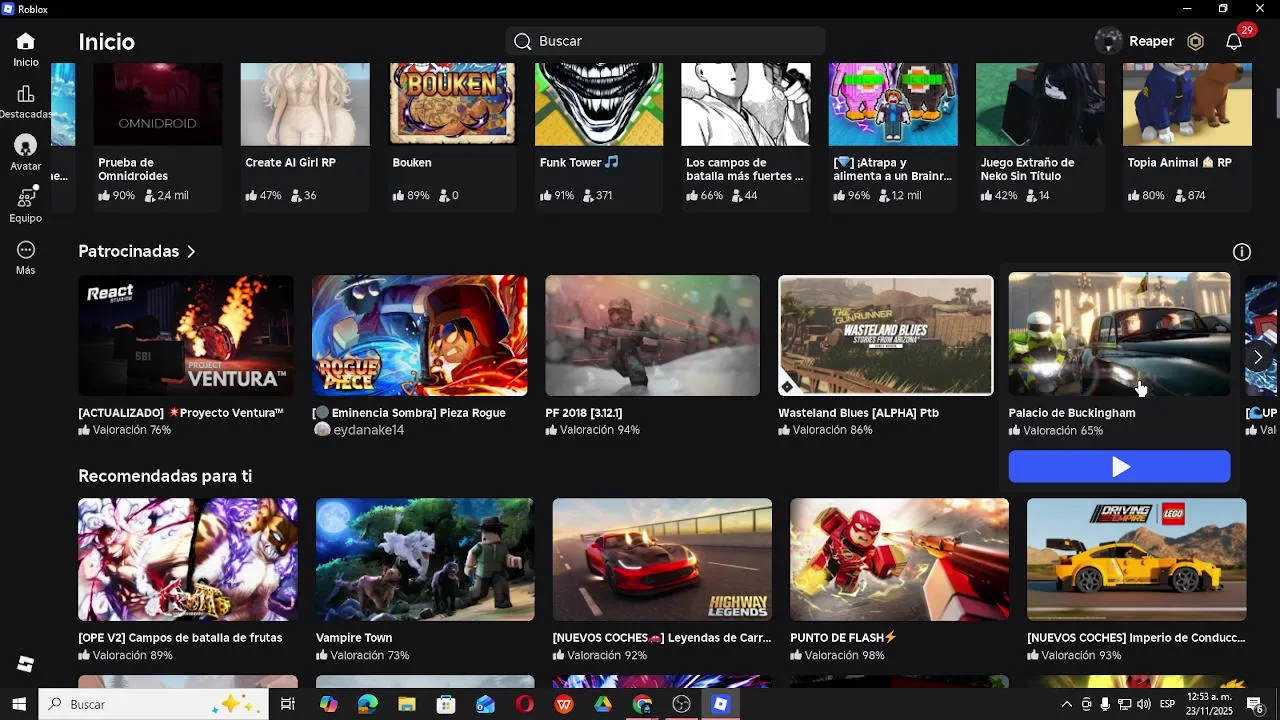Open the PF 2018 game thumbnail
Screen dimensions: 1280x720
pyautogui.click(x=652, y=335)
